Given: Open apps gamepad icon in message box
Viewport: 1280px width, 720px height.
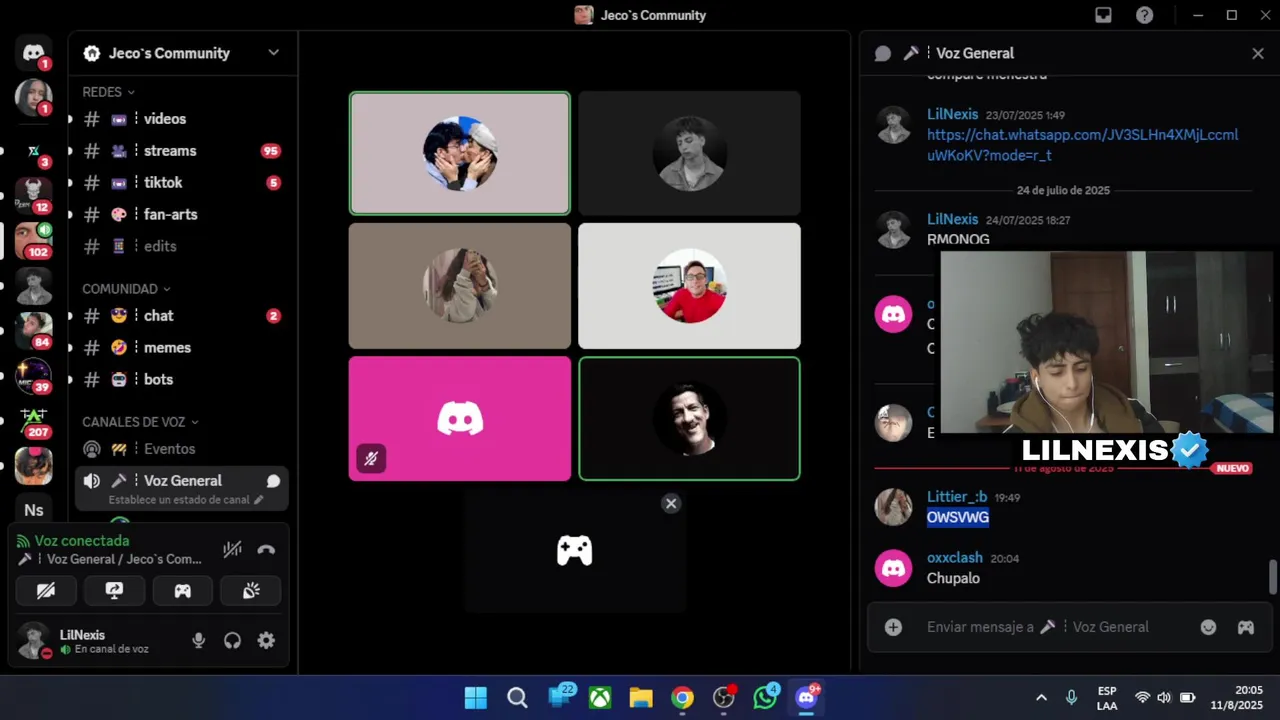Looking at the screenshot, I should click(1246, 627).
